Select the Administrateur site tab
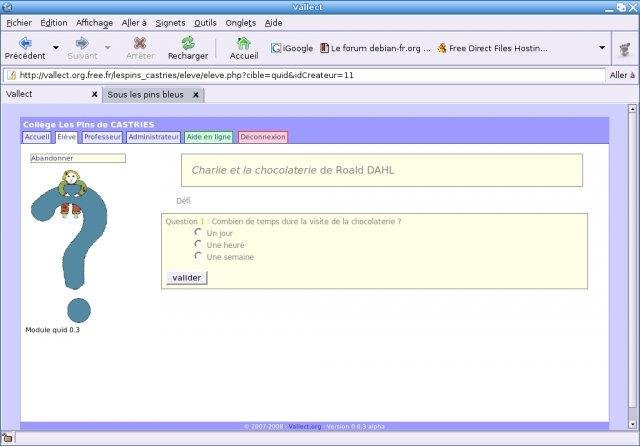640x446 pixels. tap(153, 137)
